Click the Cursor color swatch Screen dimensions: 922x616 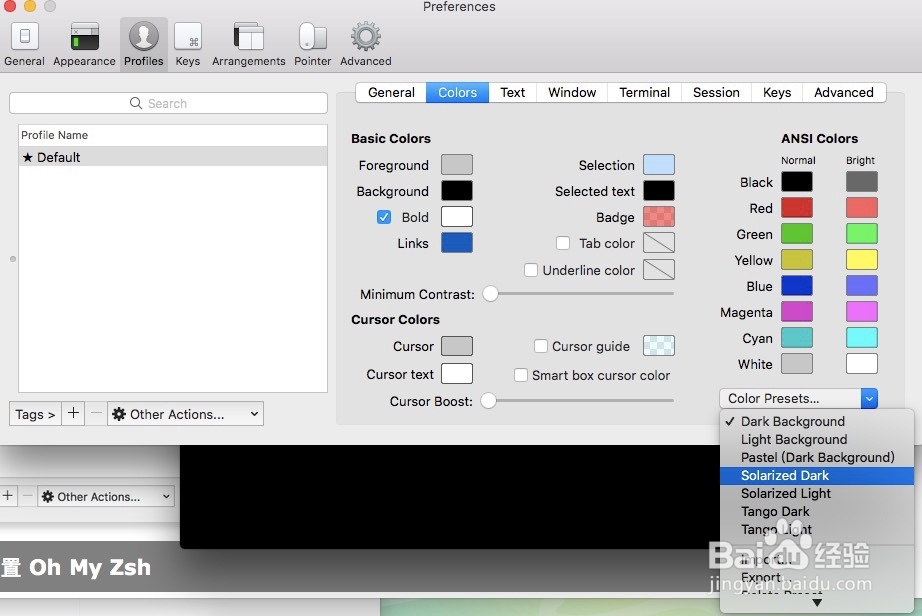click(457, 346)
